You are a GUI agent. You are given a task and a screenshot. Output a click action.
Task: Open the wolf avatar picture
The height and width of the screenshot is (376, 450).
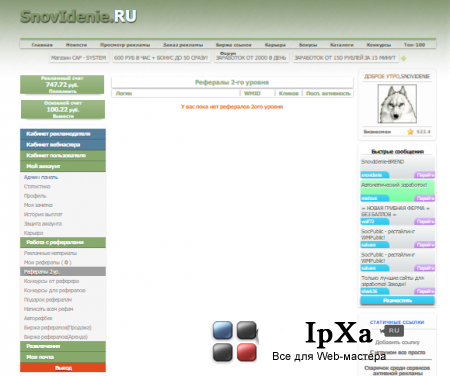click(x=397, y=104)
